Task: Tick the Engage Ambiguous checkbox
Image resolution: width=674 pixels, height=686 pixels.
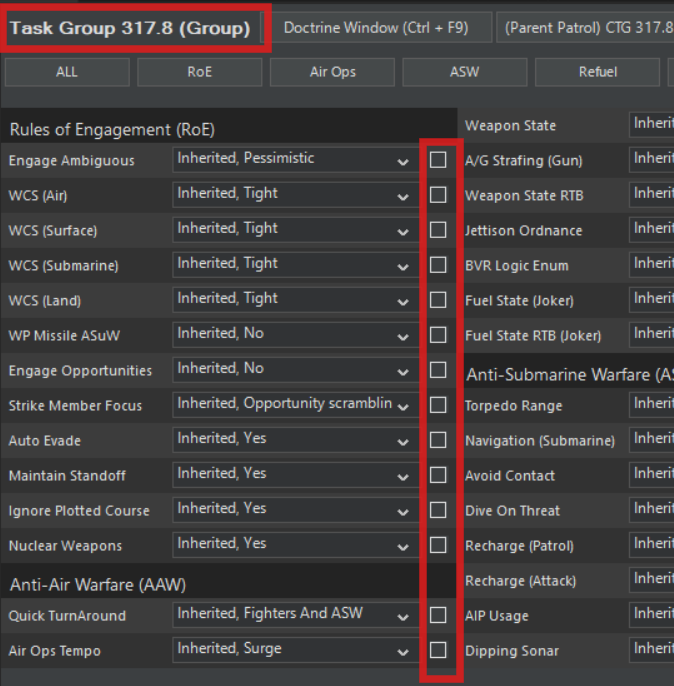Action: pos(438,160)
